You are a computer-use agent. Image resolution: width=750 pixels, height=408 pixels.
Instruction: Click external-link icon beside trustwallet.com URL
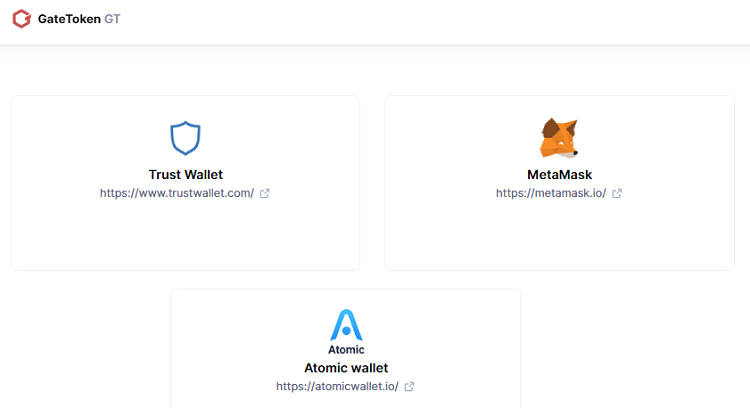point(265,193)
